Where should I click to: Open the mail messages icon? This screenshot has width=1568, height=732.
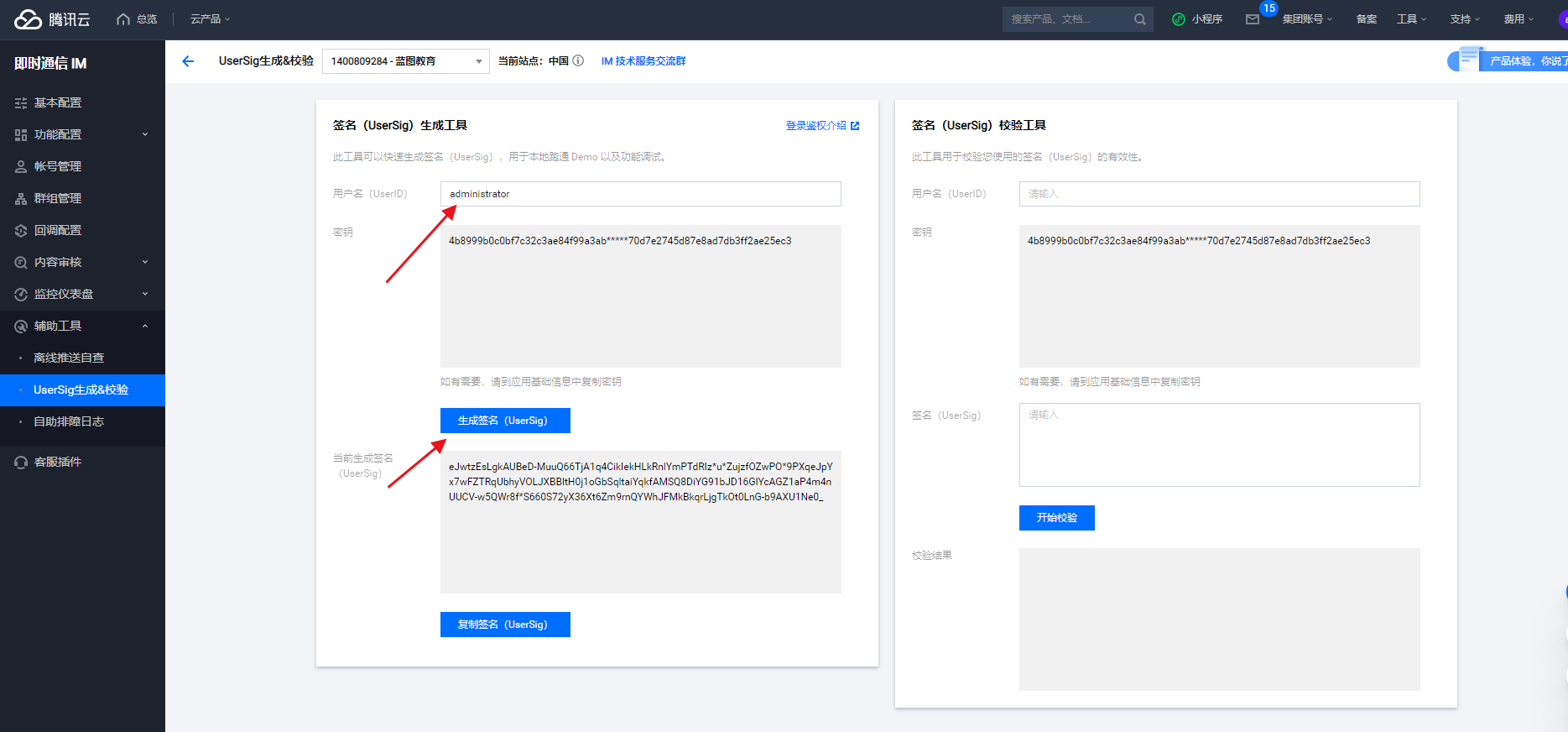coord(1253,19)
